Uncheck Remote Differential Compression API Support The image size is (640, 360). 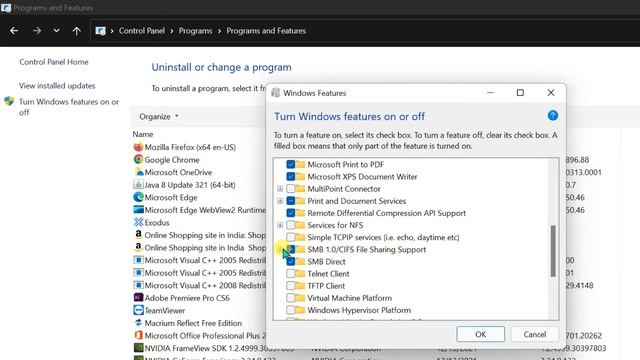point(291,213)
